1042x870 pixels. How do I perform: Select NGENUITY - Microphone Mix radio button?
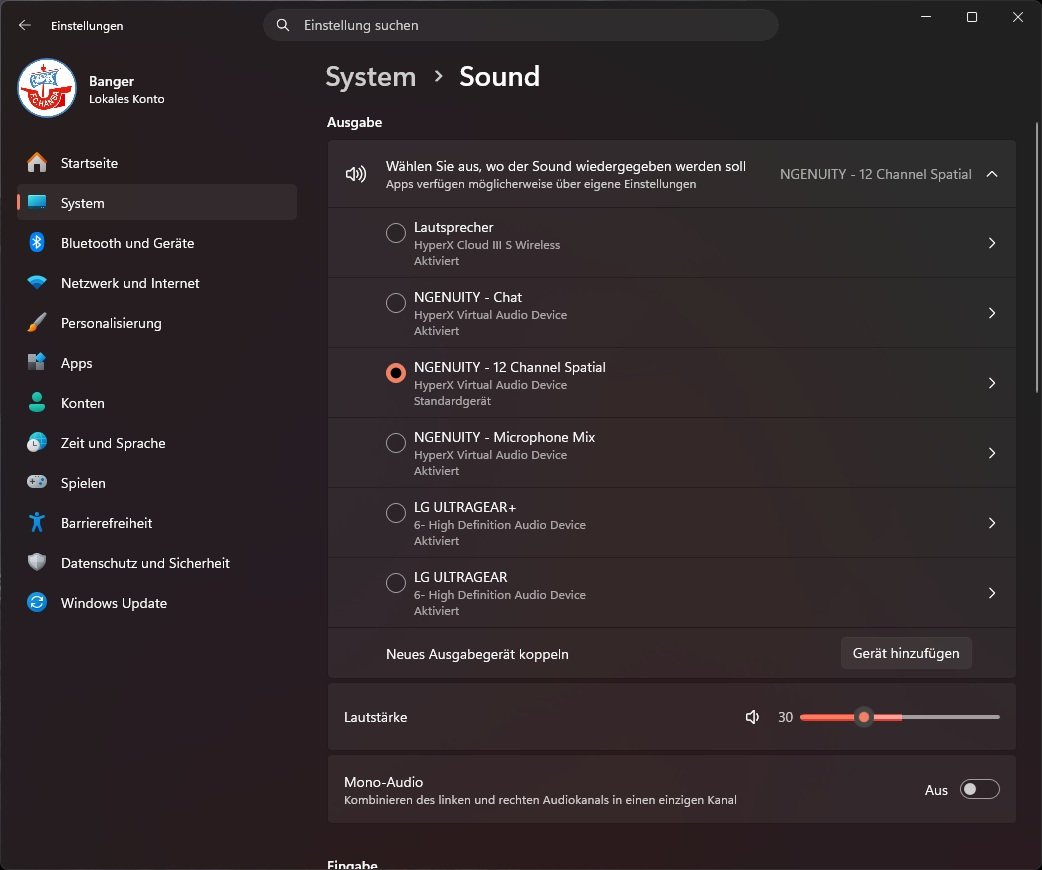point(395,443)
